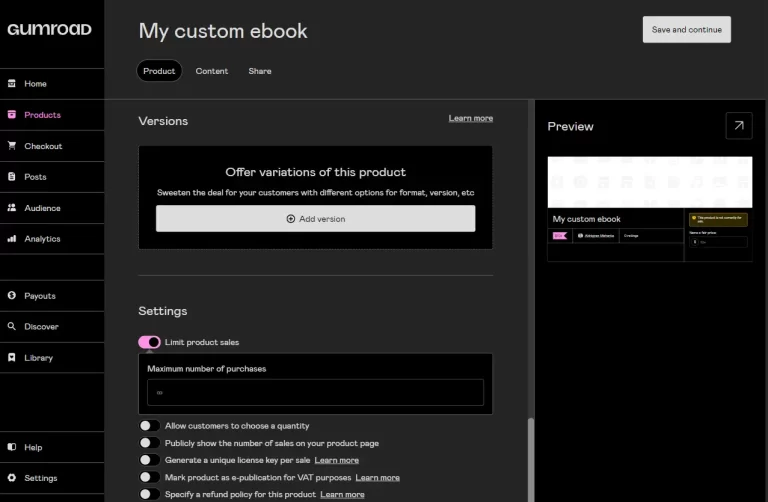Click the page vertical scrollbar thumb
The width and height of the screenshot is (768, 502).
[x=531, y=459]
